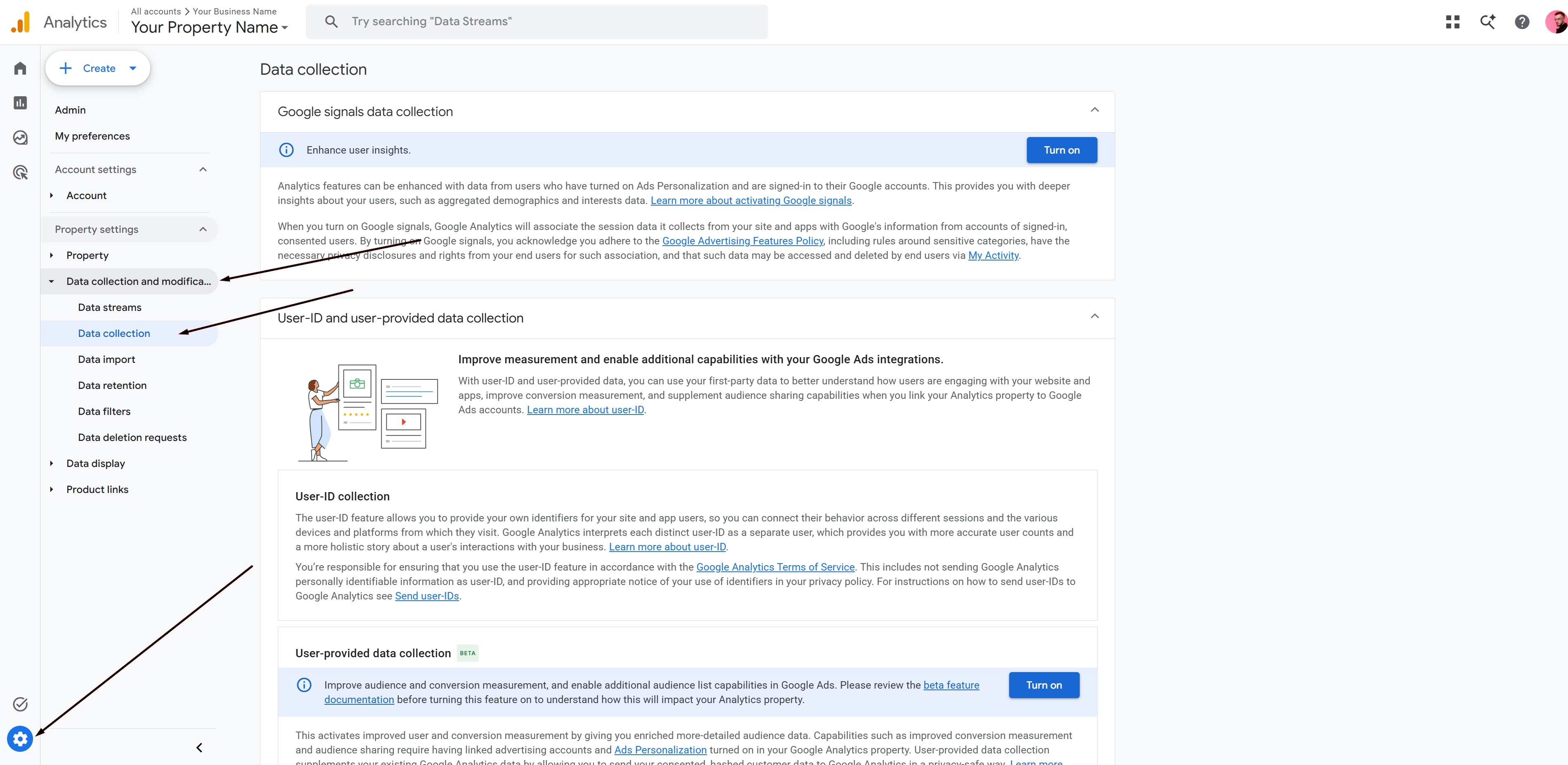Screen dimensions: 1568x765
Task: Open the Help question mark icon
Action: 1522,22
